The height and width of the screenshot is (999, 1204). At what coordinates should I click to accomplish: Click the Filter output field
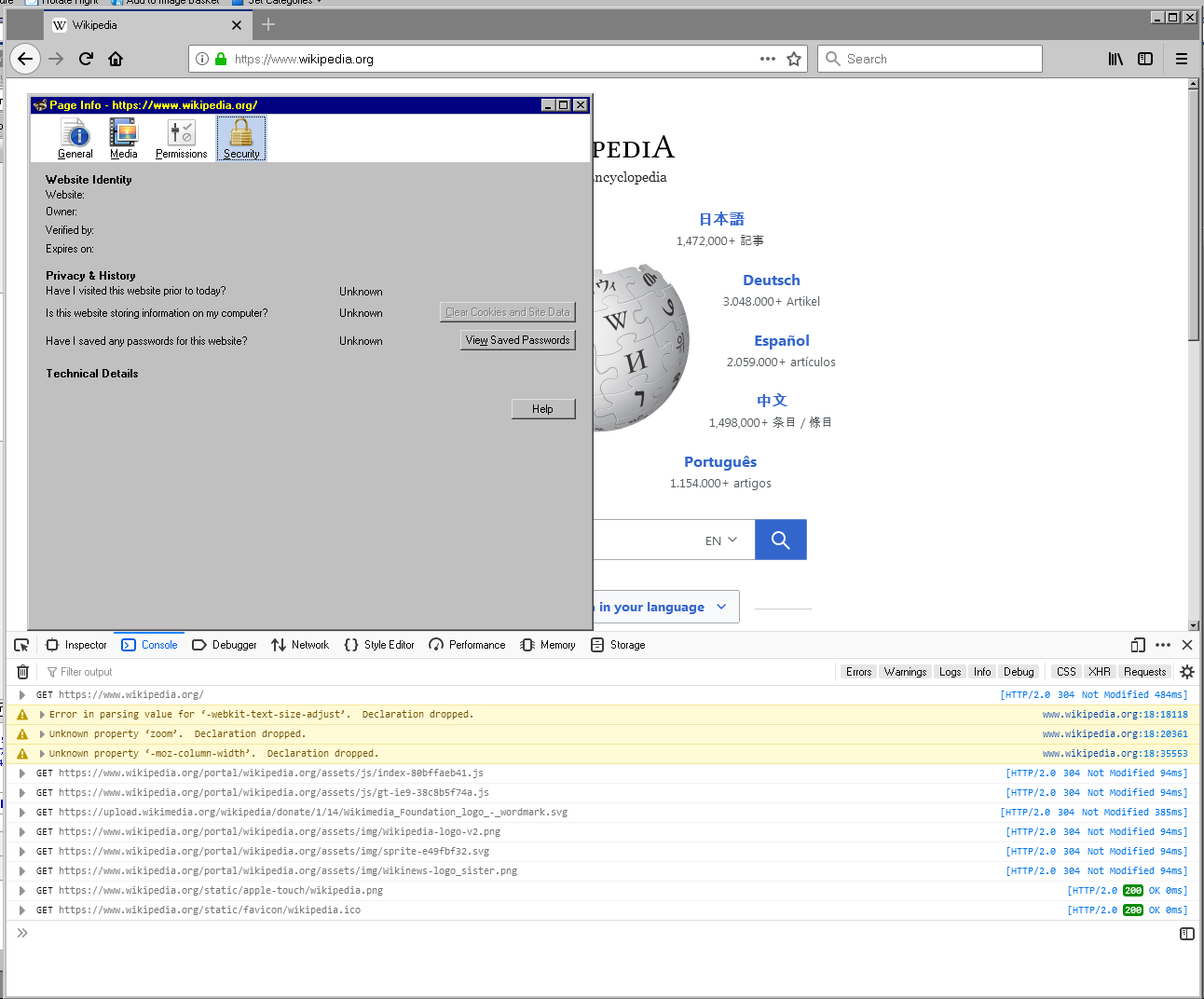pos(438,672)
